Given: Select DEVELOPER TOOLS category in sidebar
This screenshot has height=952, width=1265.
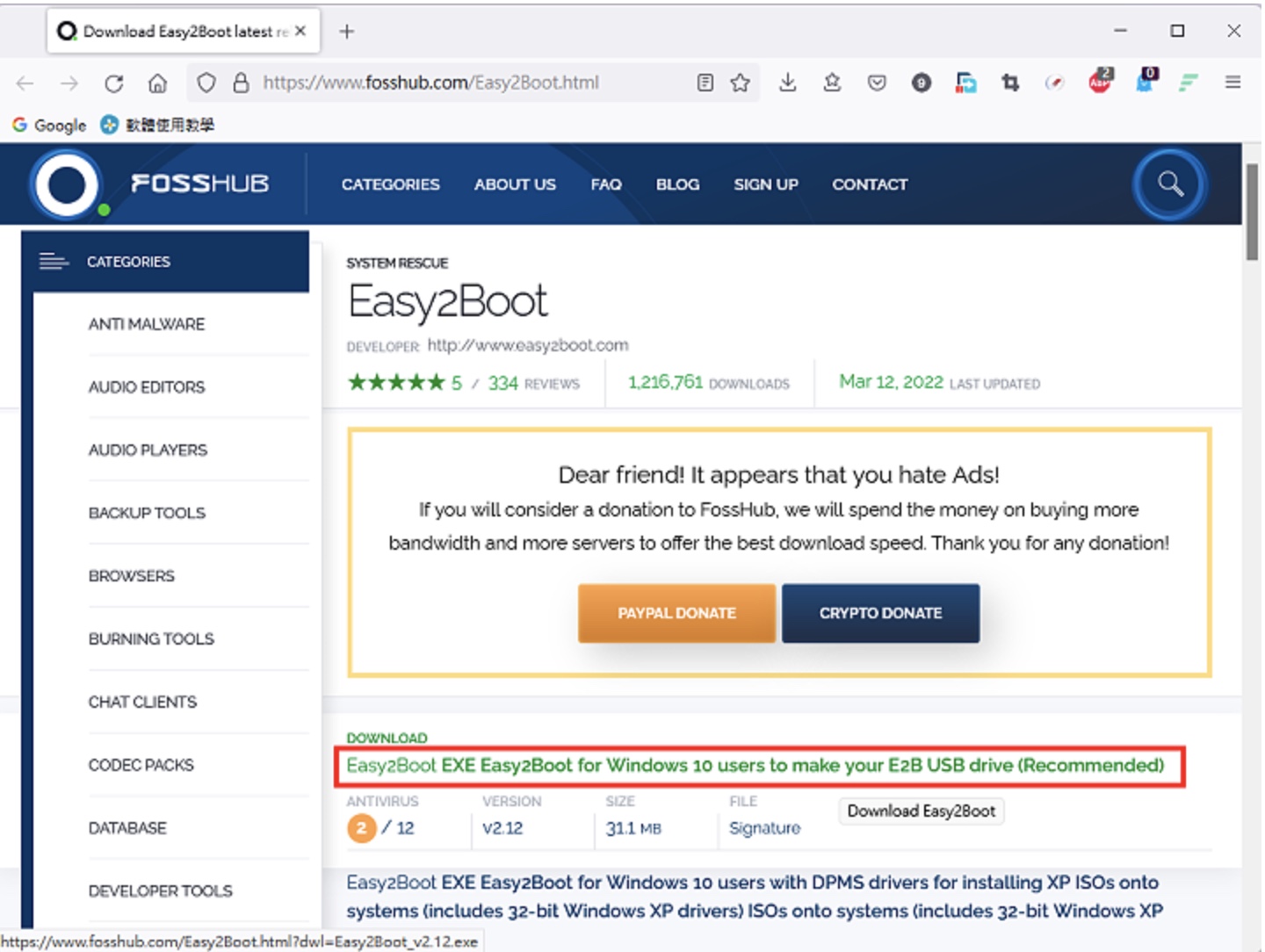Looking at the screenshot, I should pos(161,891).
